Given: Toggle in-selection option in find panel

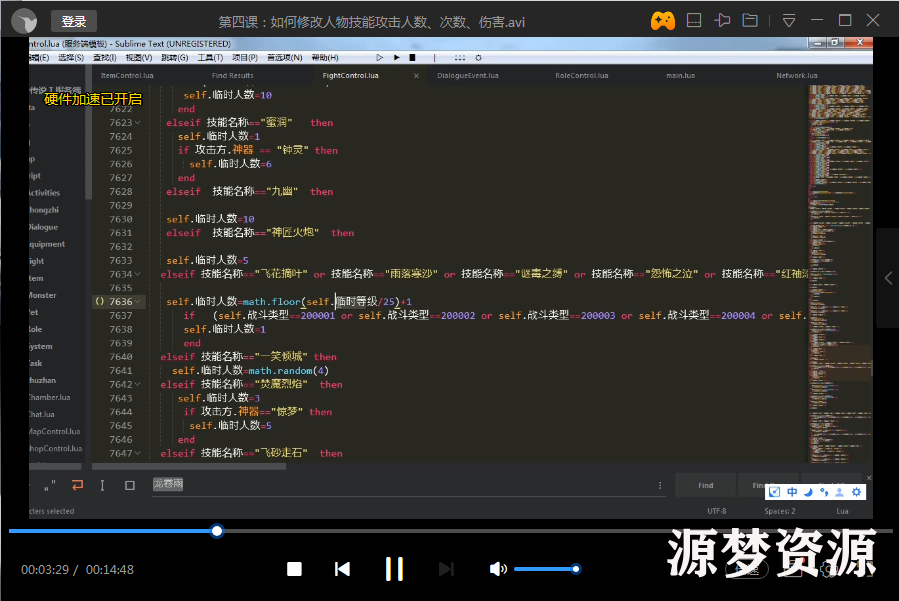Looking at the screenshot, I should (102, 485).
